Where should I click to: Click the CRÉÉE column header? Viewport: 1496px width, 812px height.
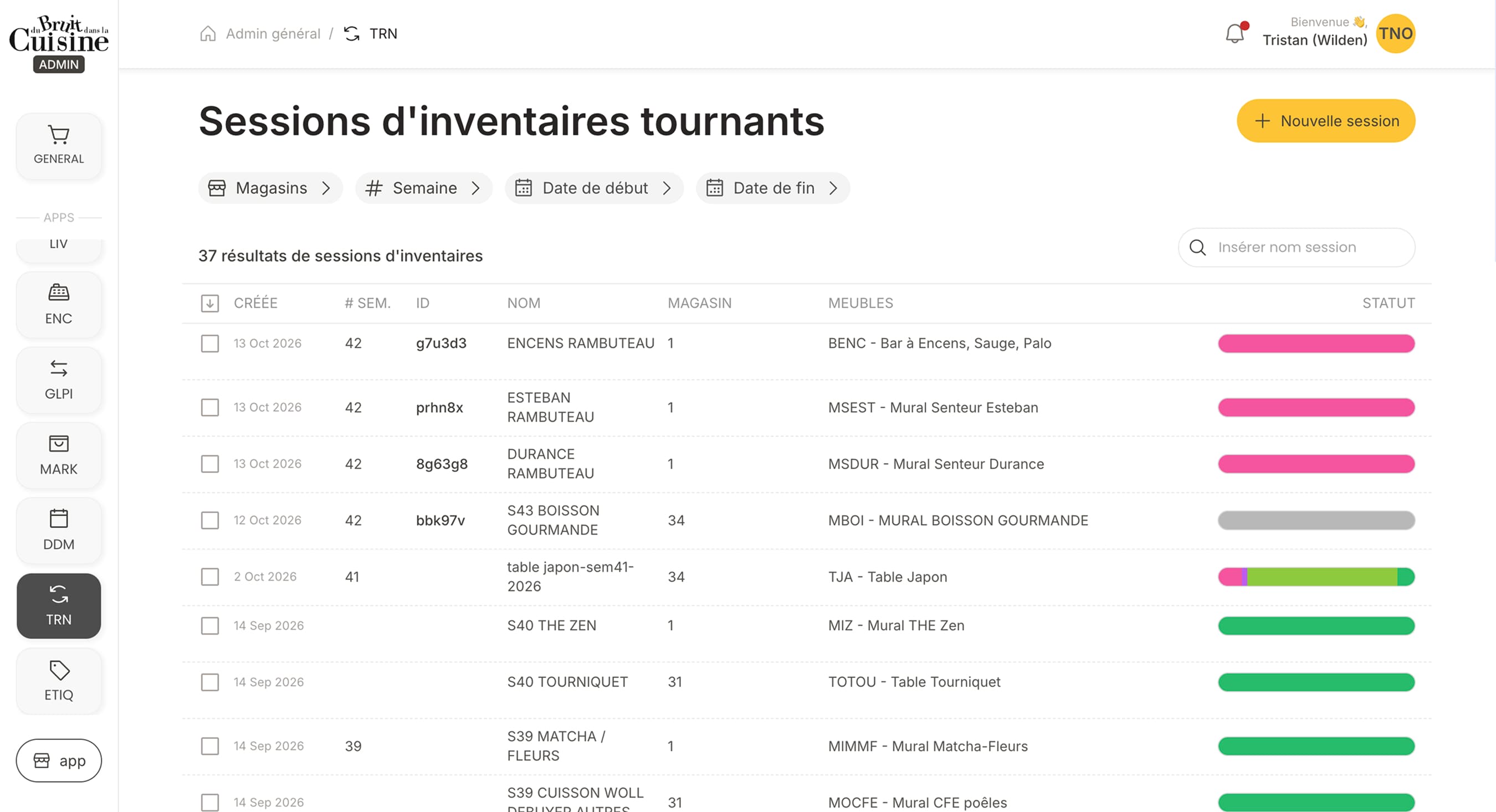pos(255,303)
